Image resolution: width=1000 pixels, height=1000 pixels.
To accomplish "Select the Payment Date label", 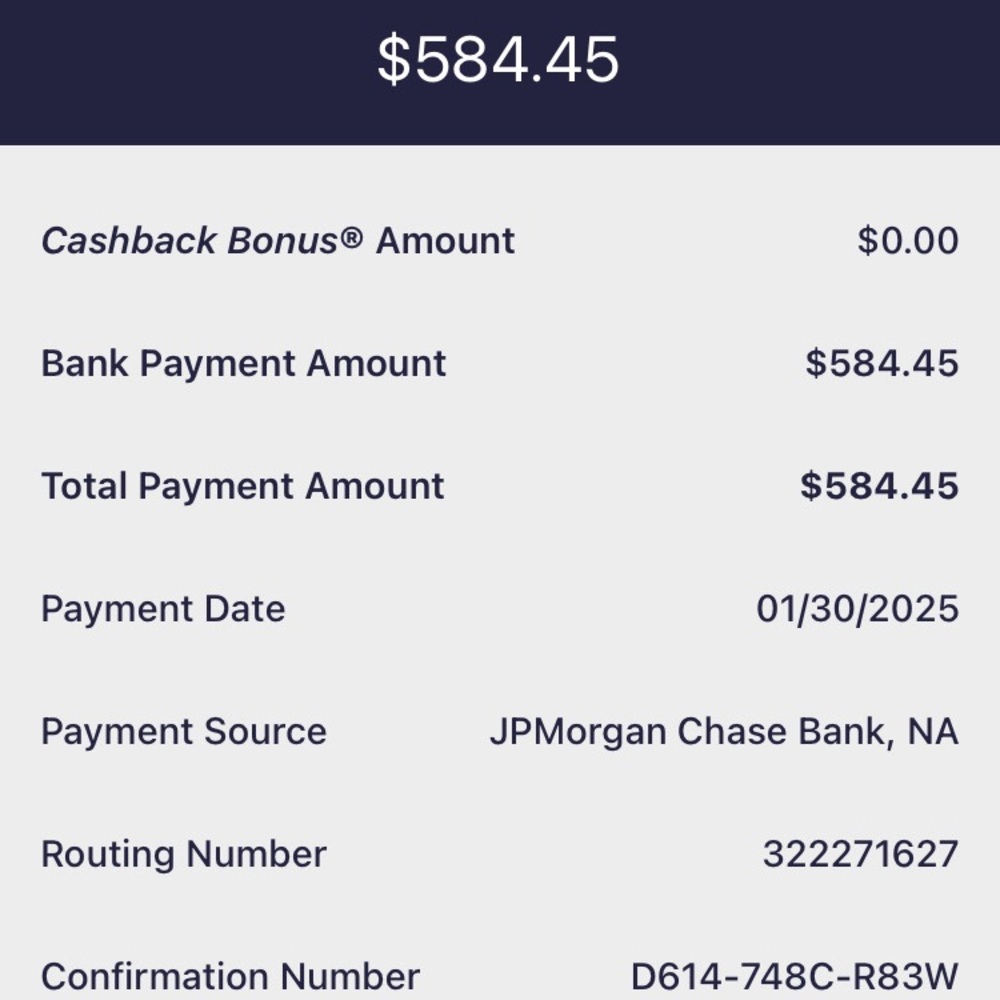I will (163, 609).
